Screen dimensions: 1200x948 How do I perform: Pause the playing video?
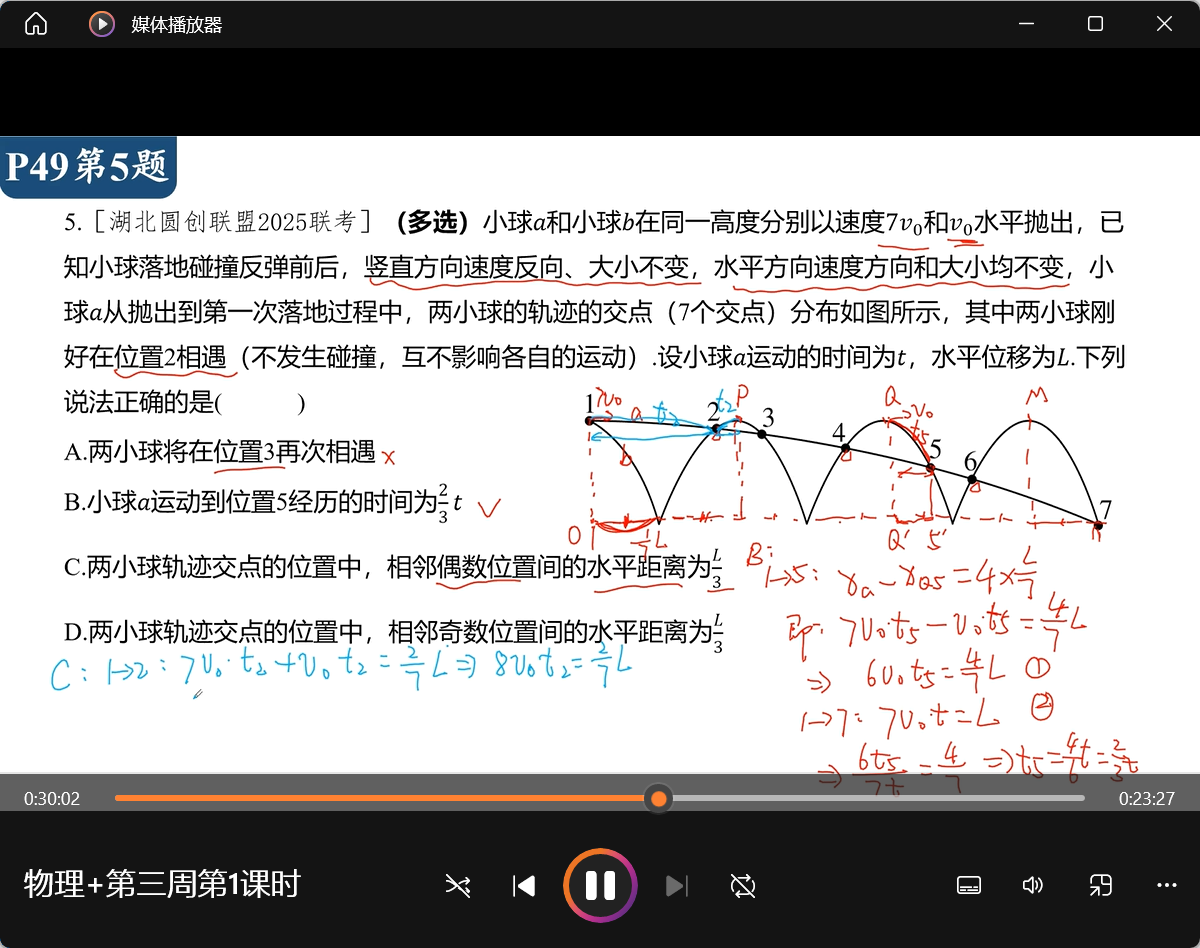tap(600, 885)
